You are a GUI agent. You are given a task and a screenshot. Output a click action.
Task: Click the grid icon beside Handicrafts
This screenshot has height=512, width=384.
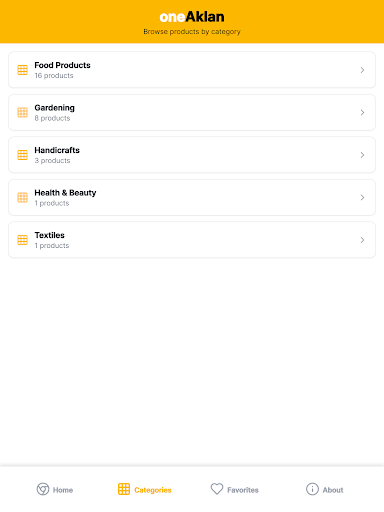pos(22,155)
